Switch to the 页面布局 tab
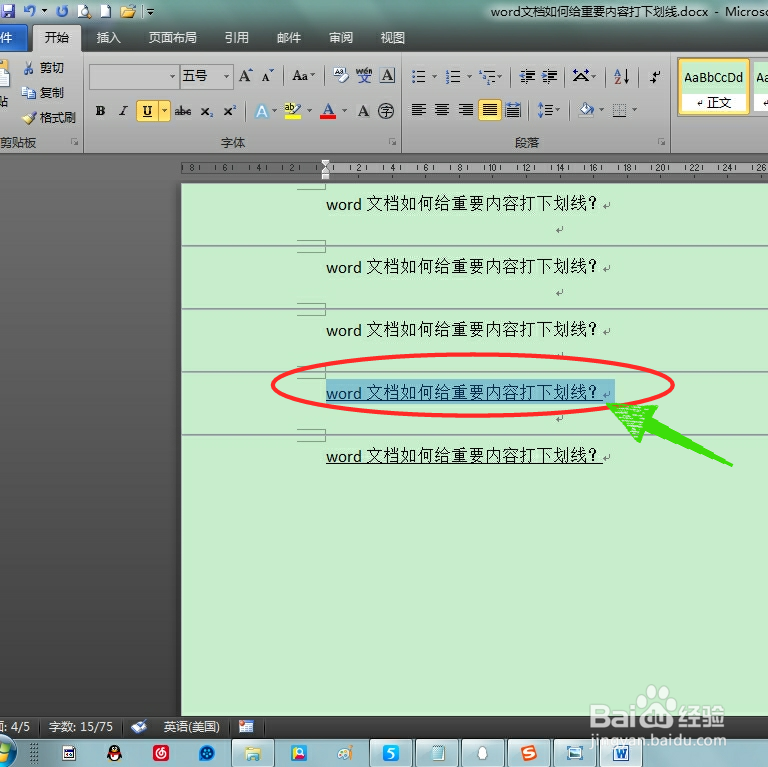Screen dimensions: 768x767 (172, 38)
